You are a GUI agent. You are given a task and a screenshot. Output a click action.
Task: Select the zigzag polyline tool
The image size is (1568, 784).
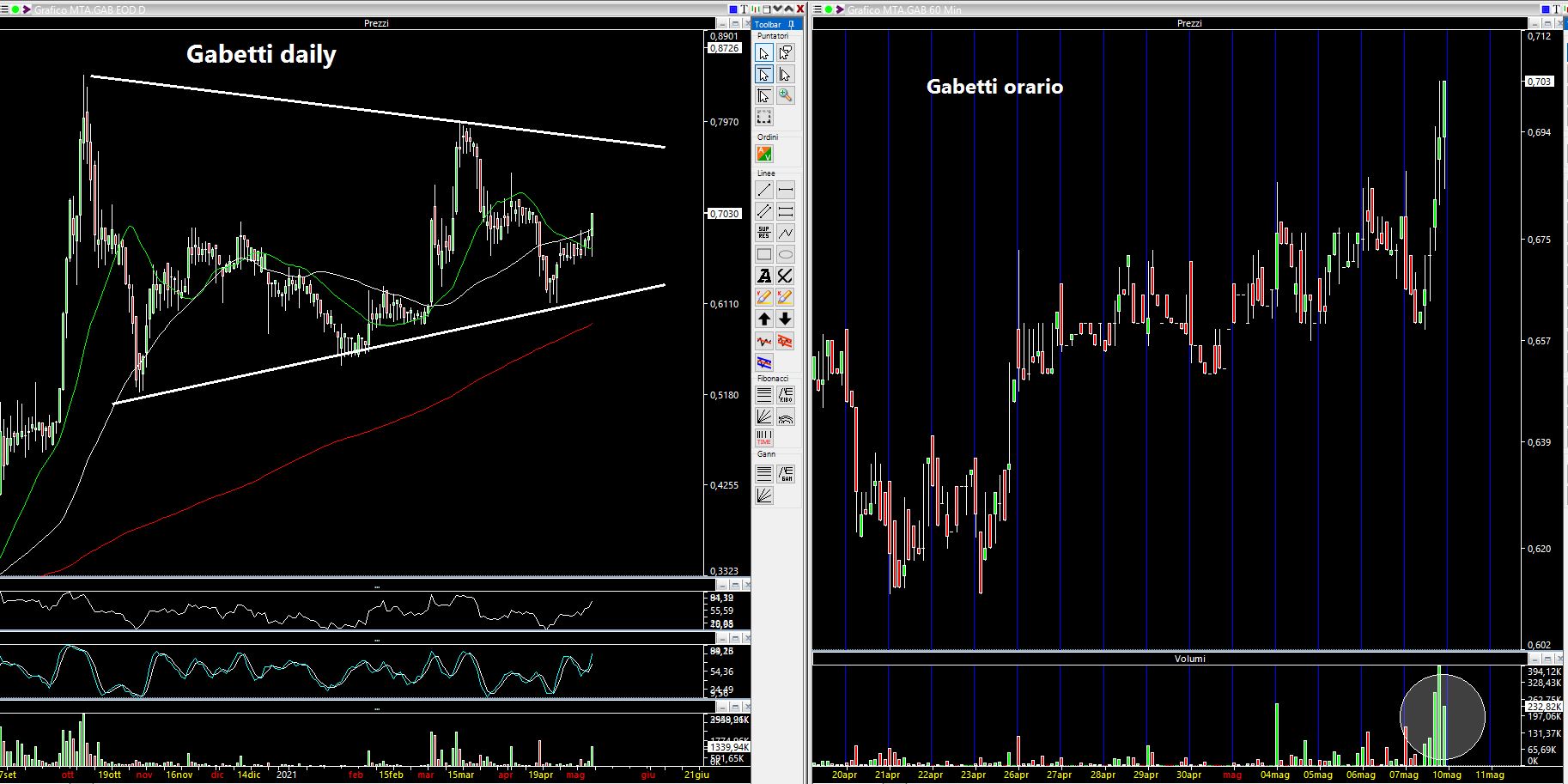point(786,233)
